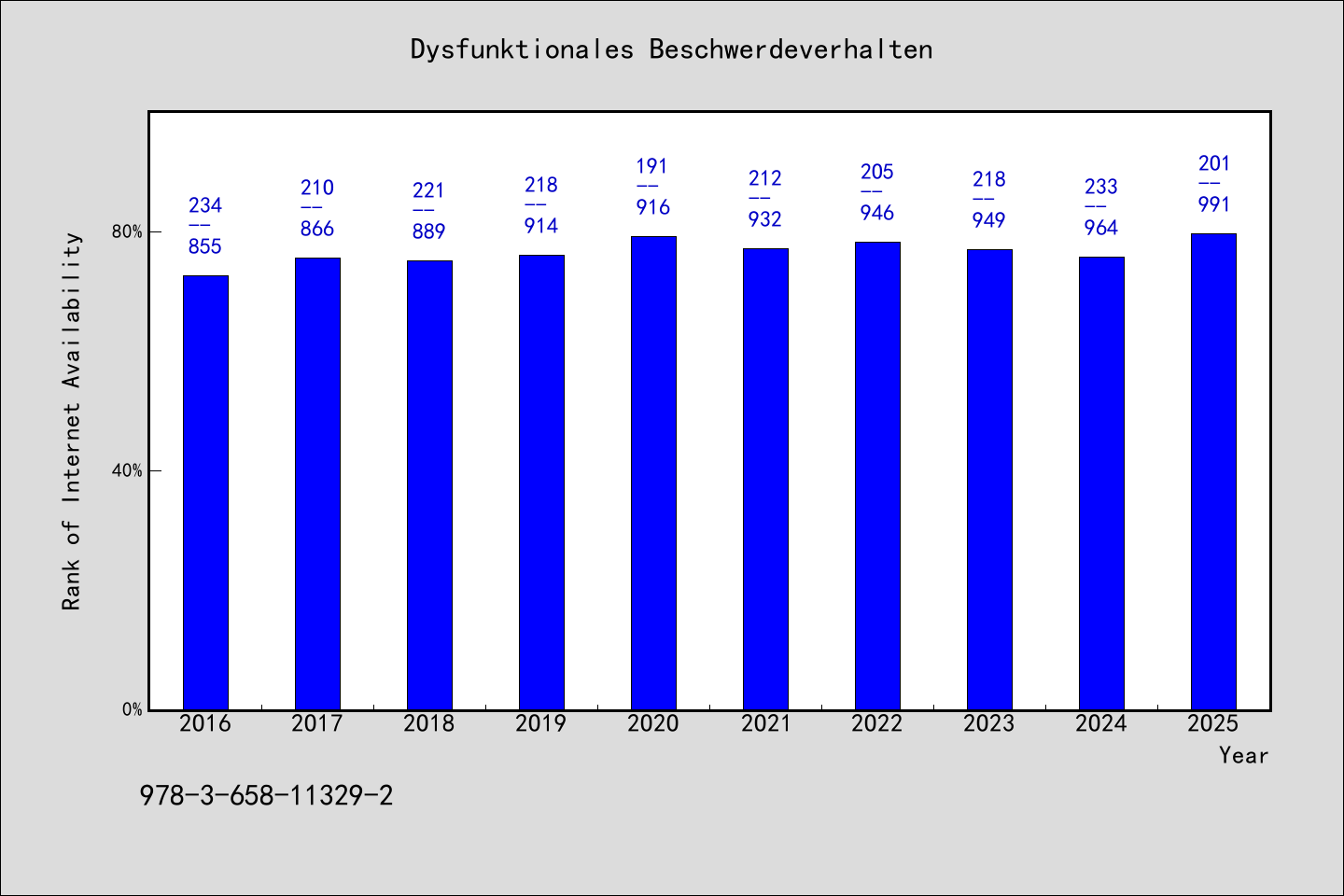
Task: Select the value 889 data label
Action: click(x=429, y=231)
